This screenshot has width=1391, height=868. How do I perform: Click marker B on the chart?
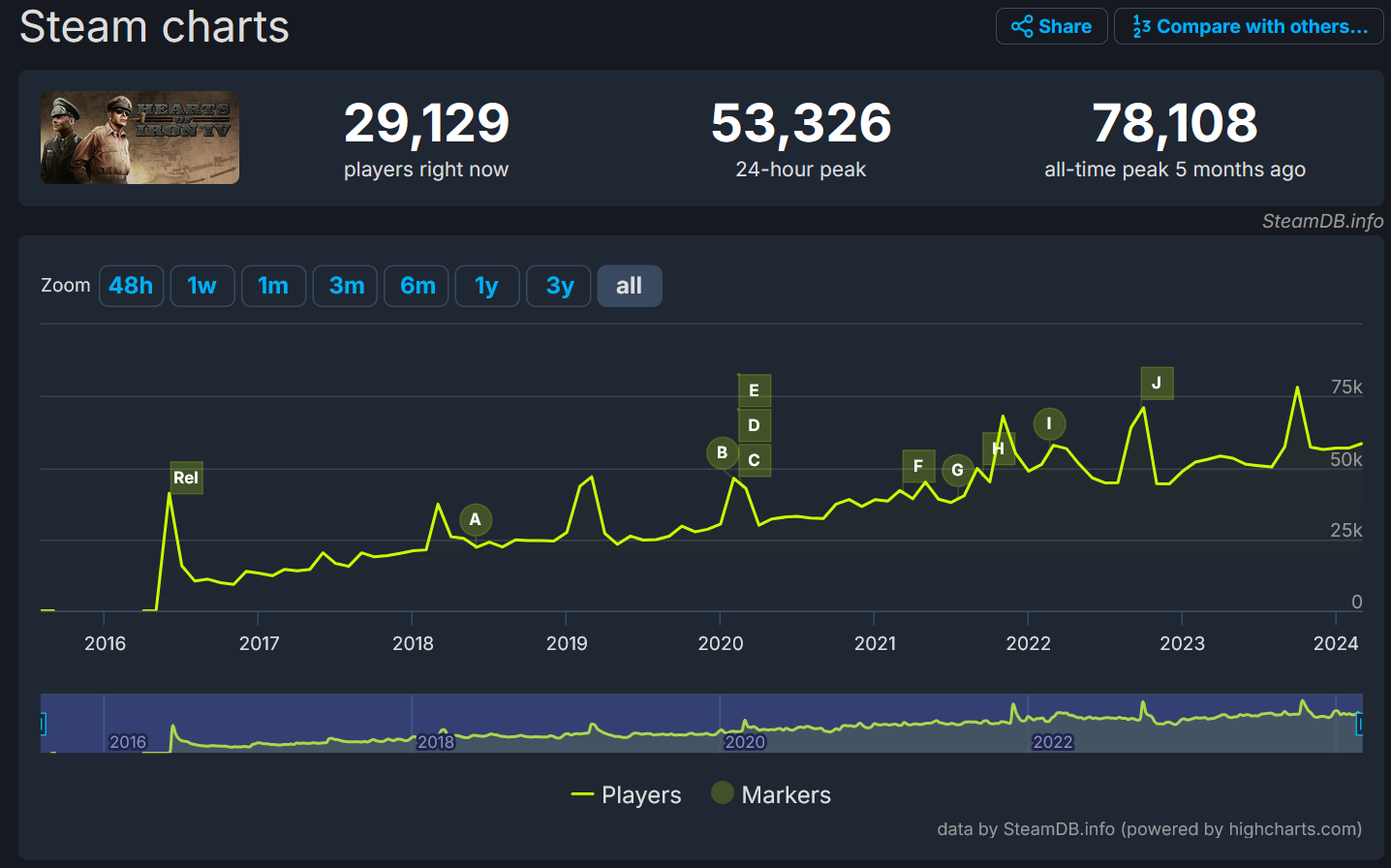[722, 452]
